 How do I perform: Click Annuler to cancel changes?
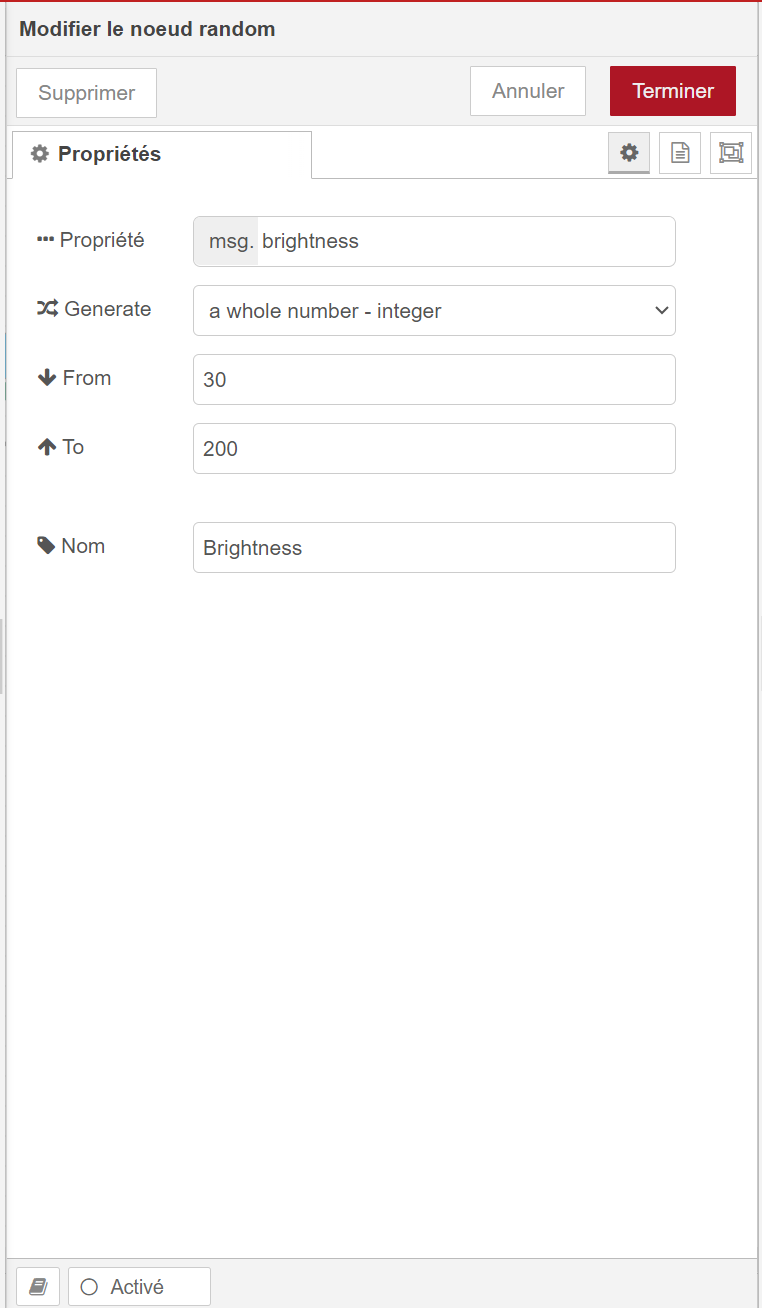528,91
